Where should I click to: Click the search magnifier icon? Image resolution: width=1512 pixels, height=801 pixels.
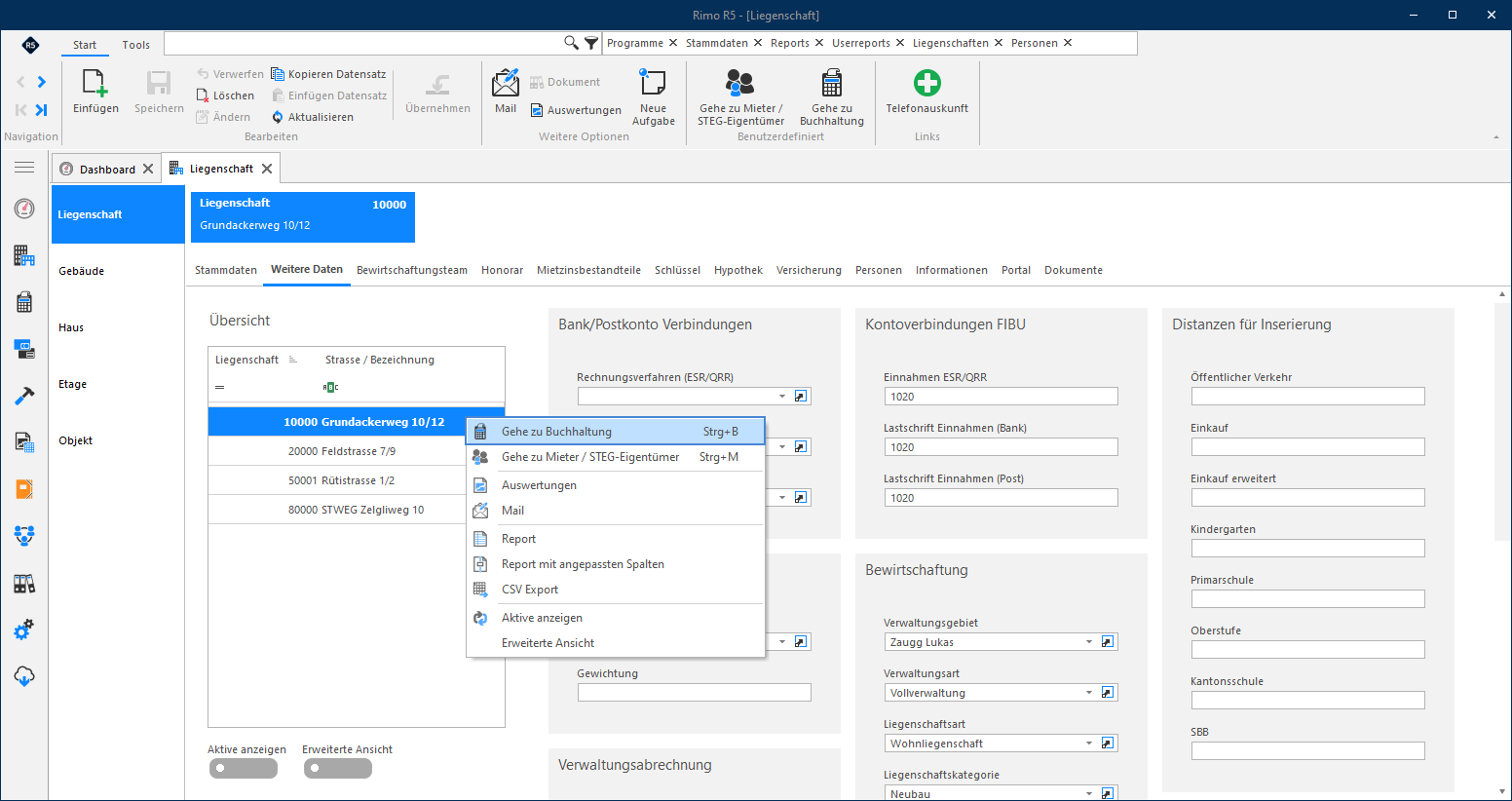[x=572, y=43]
